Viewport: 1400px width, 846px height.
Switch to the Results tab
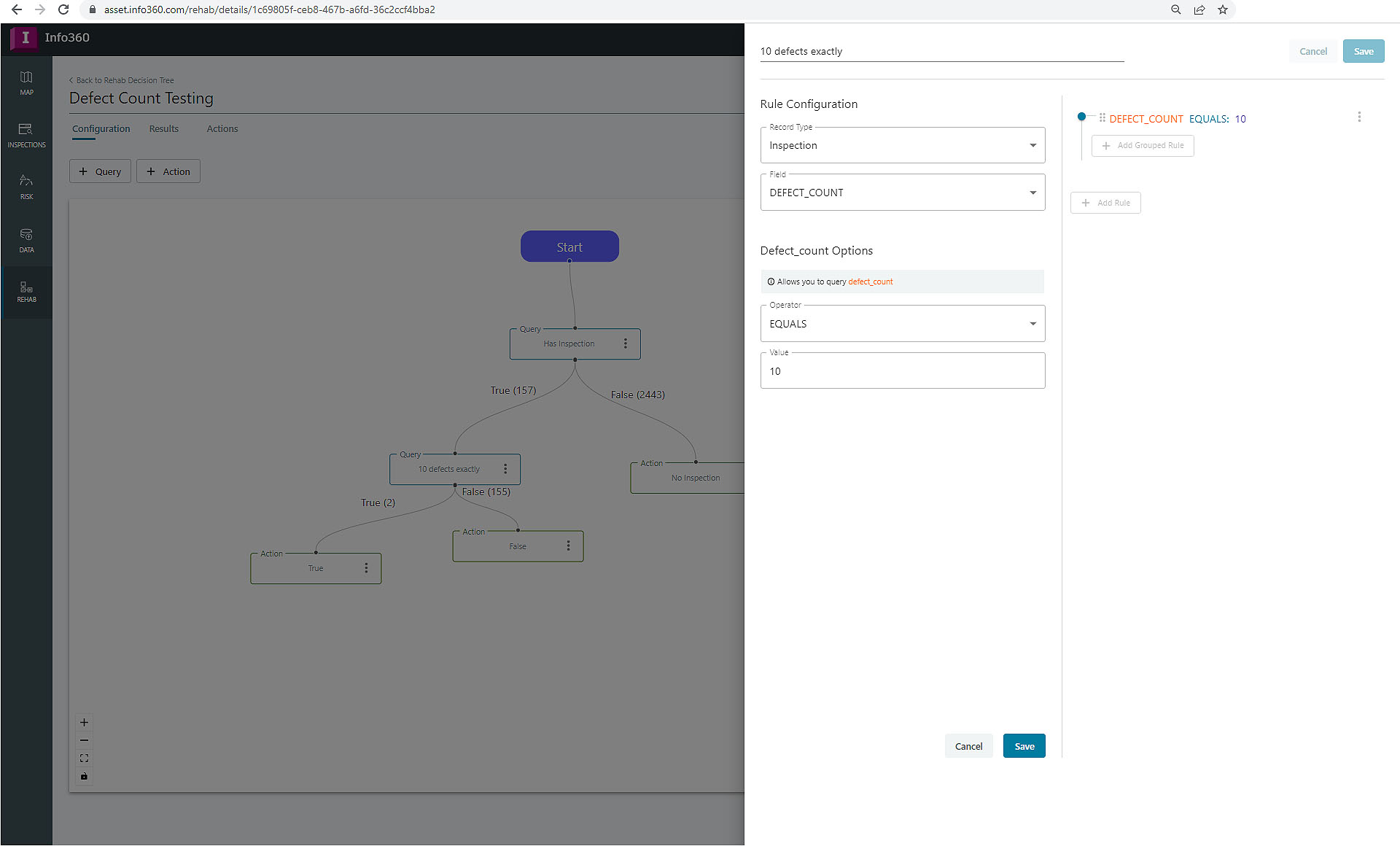pyautogui.click(x=163, y=129)
